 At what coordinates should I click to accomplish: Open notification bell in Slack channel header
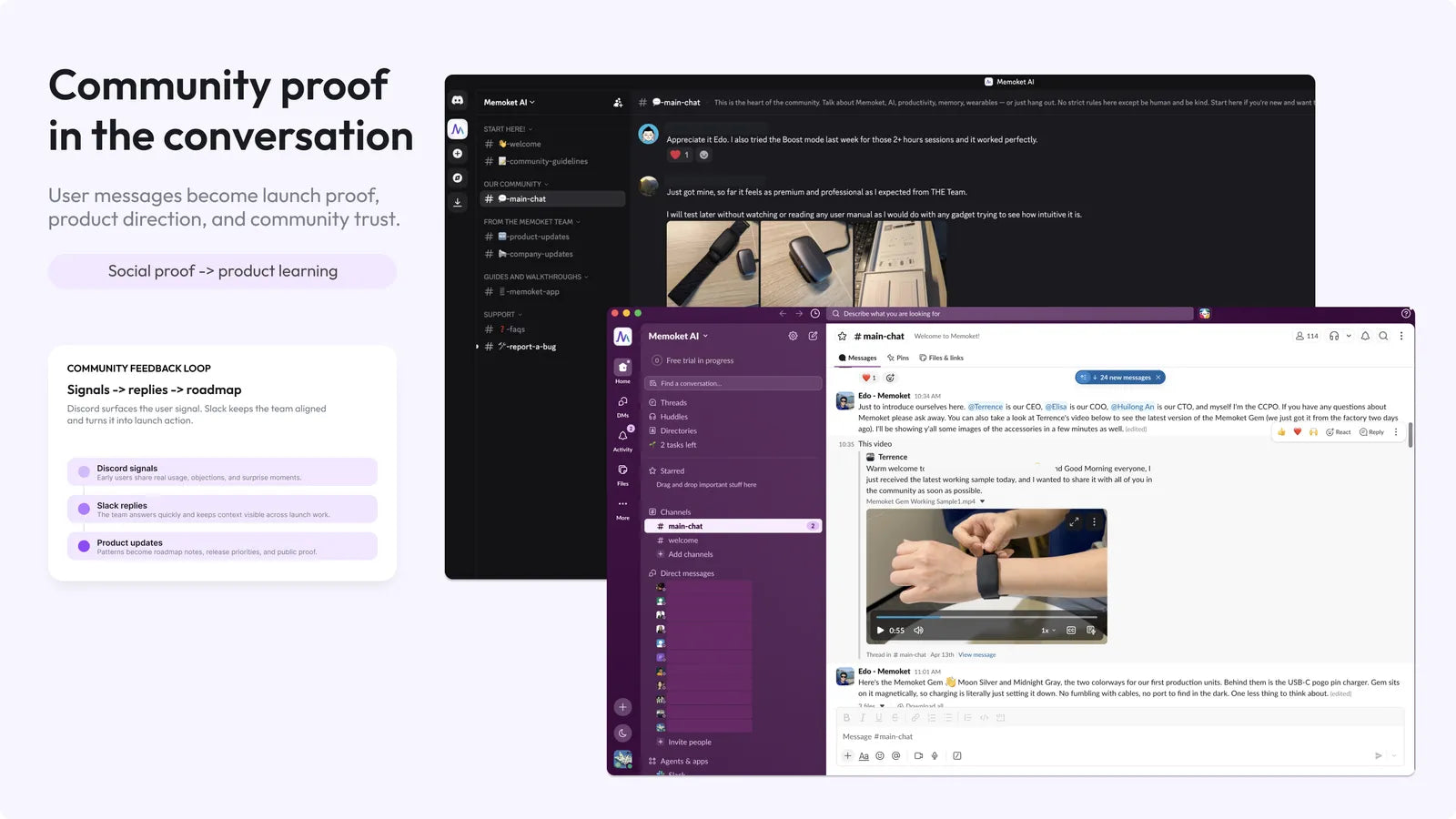1365,336
